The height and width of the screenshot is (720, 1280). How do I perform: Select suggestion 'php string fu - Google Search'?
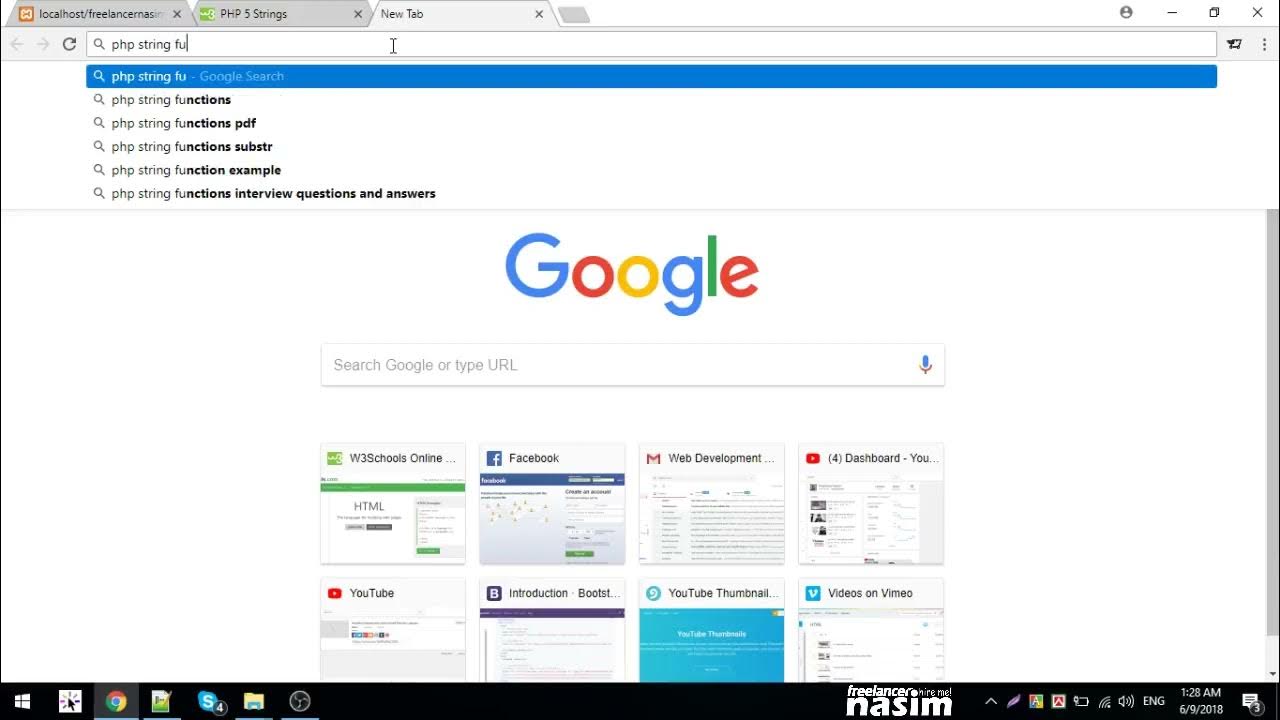(x=651, y=76)
